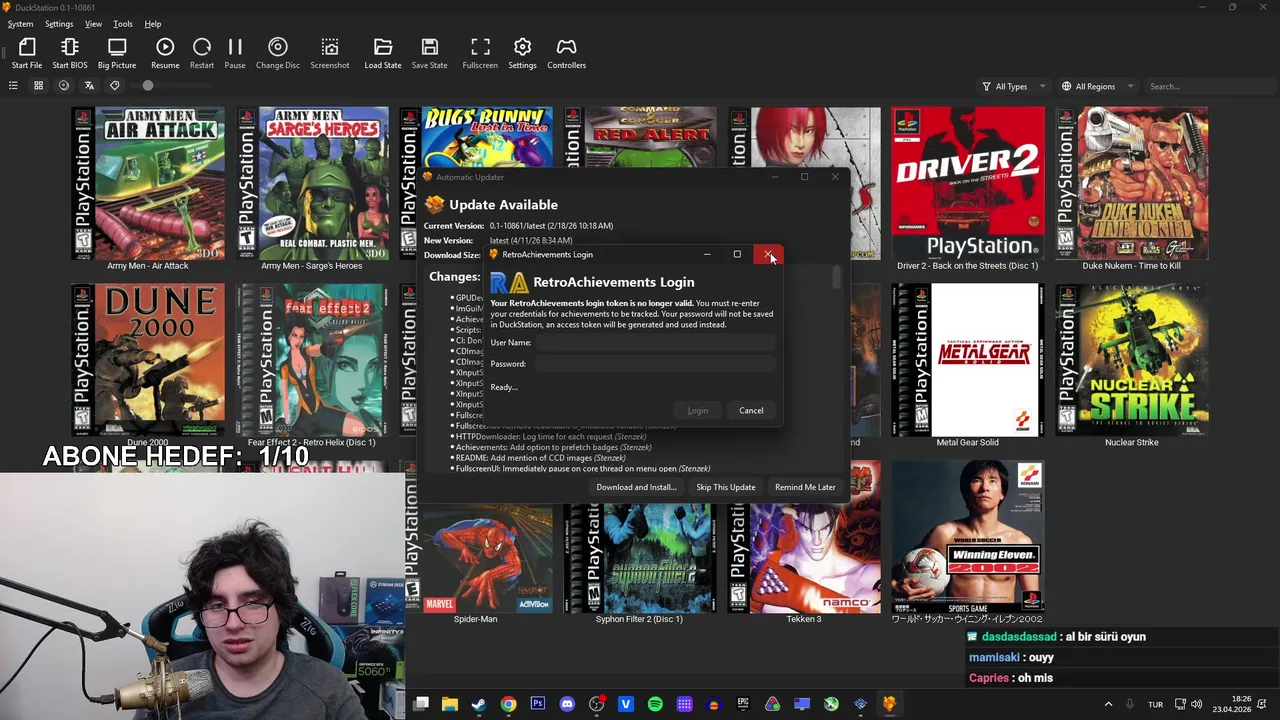The image size is (1280, 720).
Task: Click Cancel in RetroAchievements Login
Action: [x=751, y=410]
